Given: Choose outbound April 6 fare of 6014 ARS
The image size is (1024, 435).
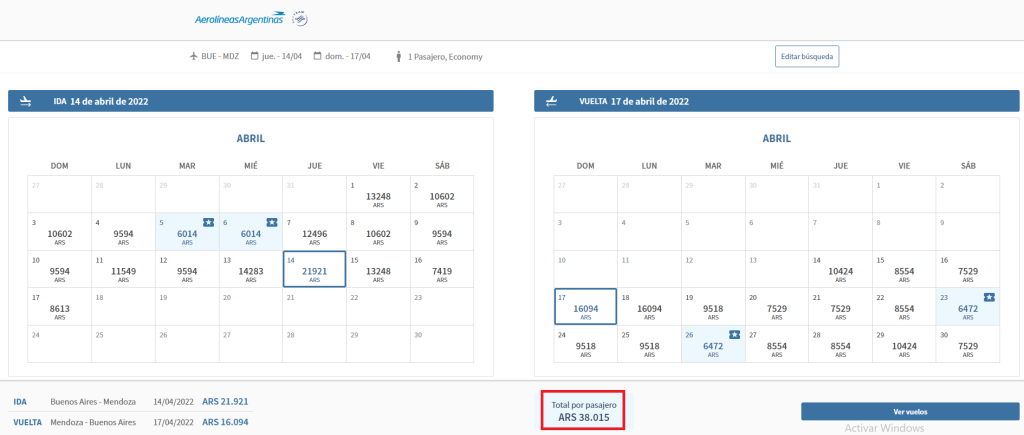Looking at the screenshot, I should (251, 232).
